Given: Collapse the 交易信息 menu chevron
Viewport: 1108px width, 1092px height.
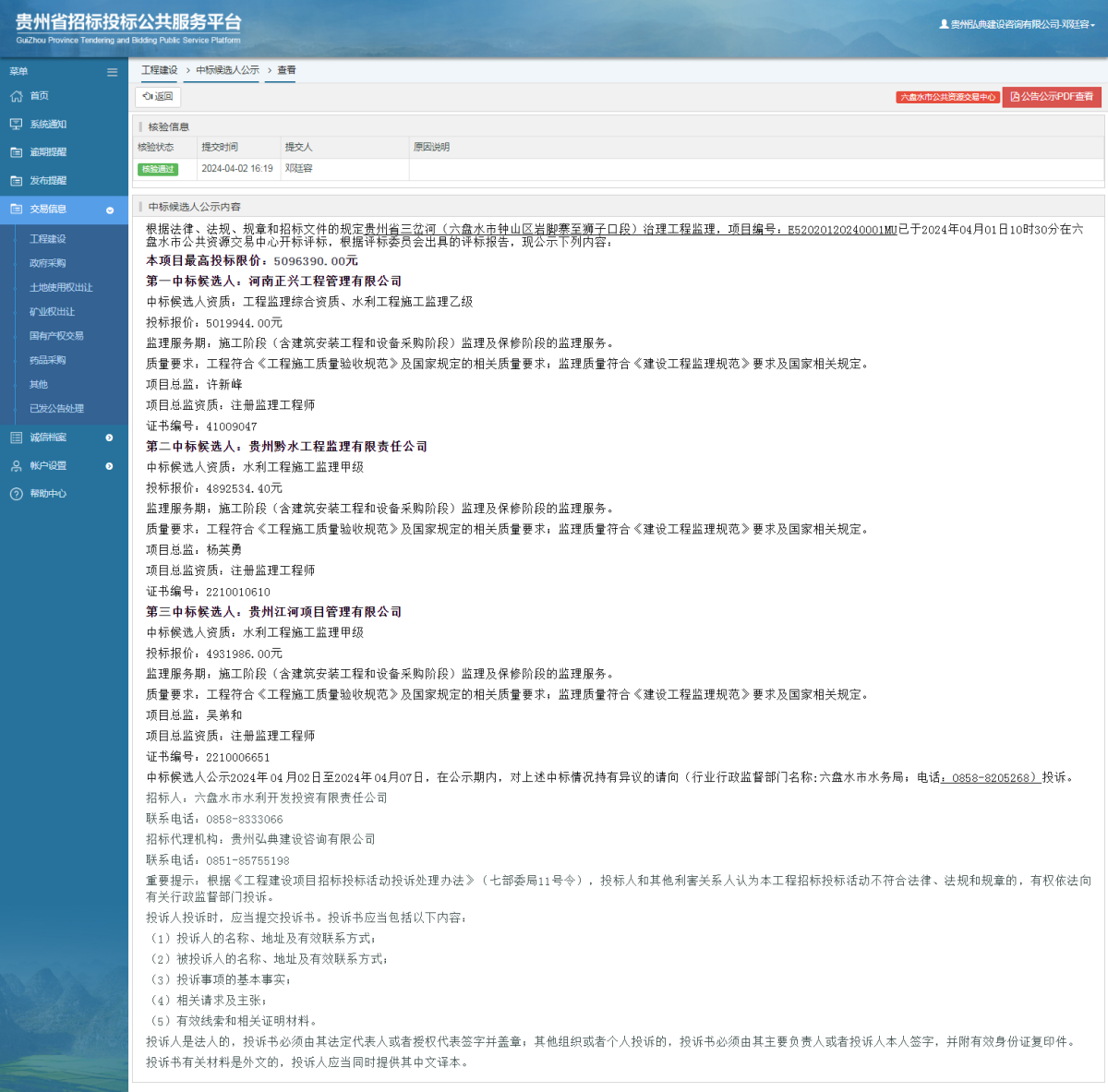Looking at the screenshot, I should (110, 210).
